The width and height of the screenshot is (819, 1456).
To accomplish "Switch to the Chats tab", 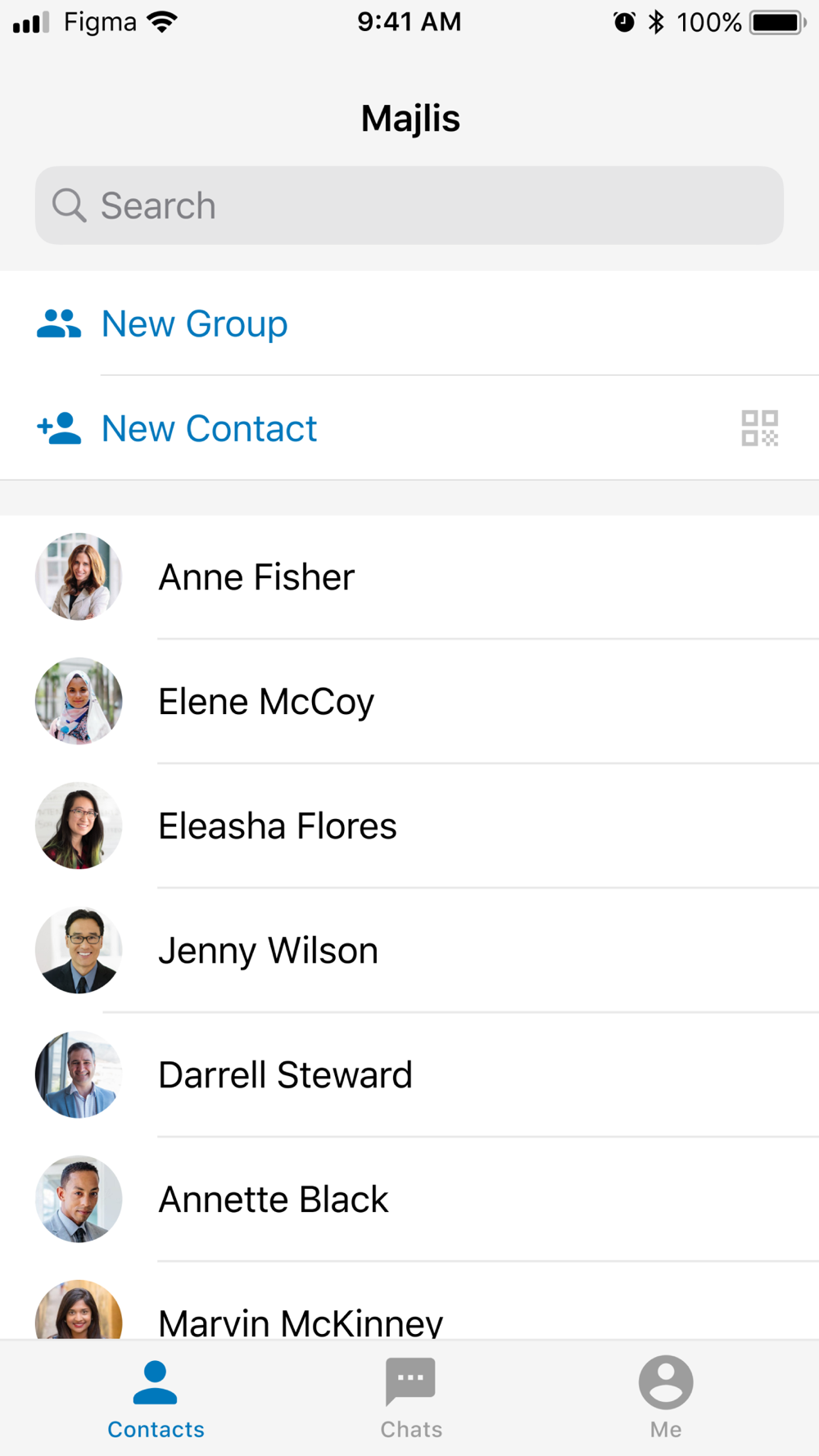I will 410,1398.
